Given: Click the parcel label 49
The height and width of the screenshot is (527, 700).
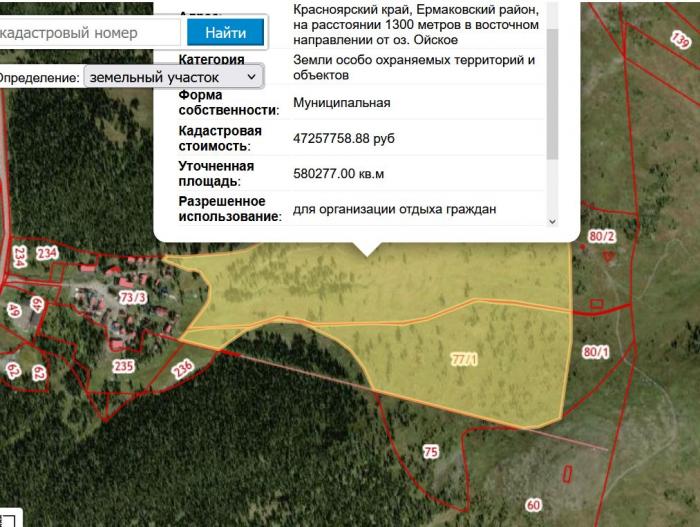Looking at the screenshot, I should pyautogui.click(x=14, y=310).
